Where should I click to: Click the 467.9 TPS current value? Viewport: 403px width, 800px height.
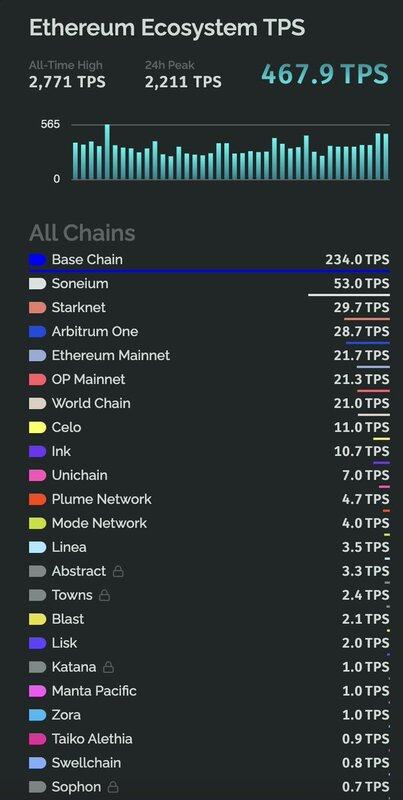point(325,73)
